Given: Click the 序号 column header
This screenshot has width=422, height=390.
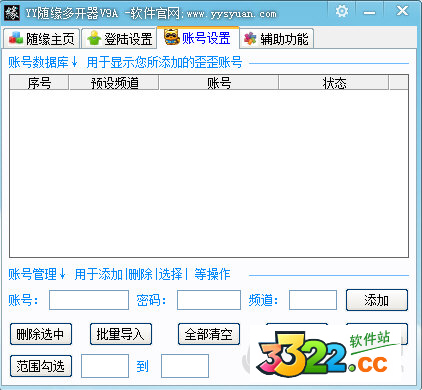Looking at the screenshot, I should (39, 83).
